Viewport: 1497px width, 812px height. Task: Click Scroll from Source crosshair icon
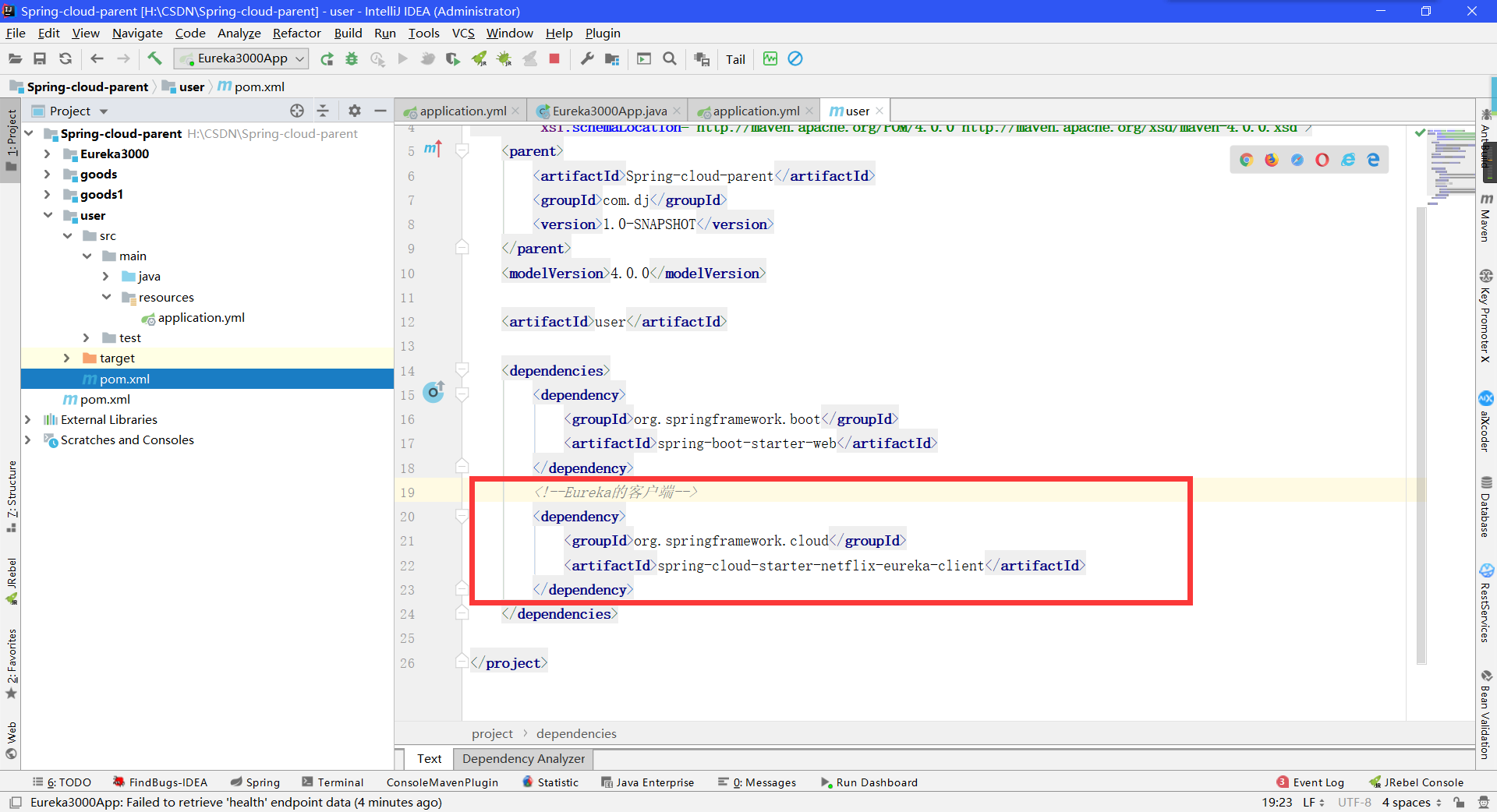tap(297, 111)
